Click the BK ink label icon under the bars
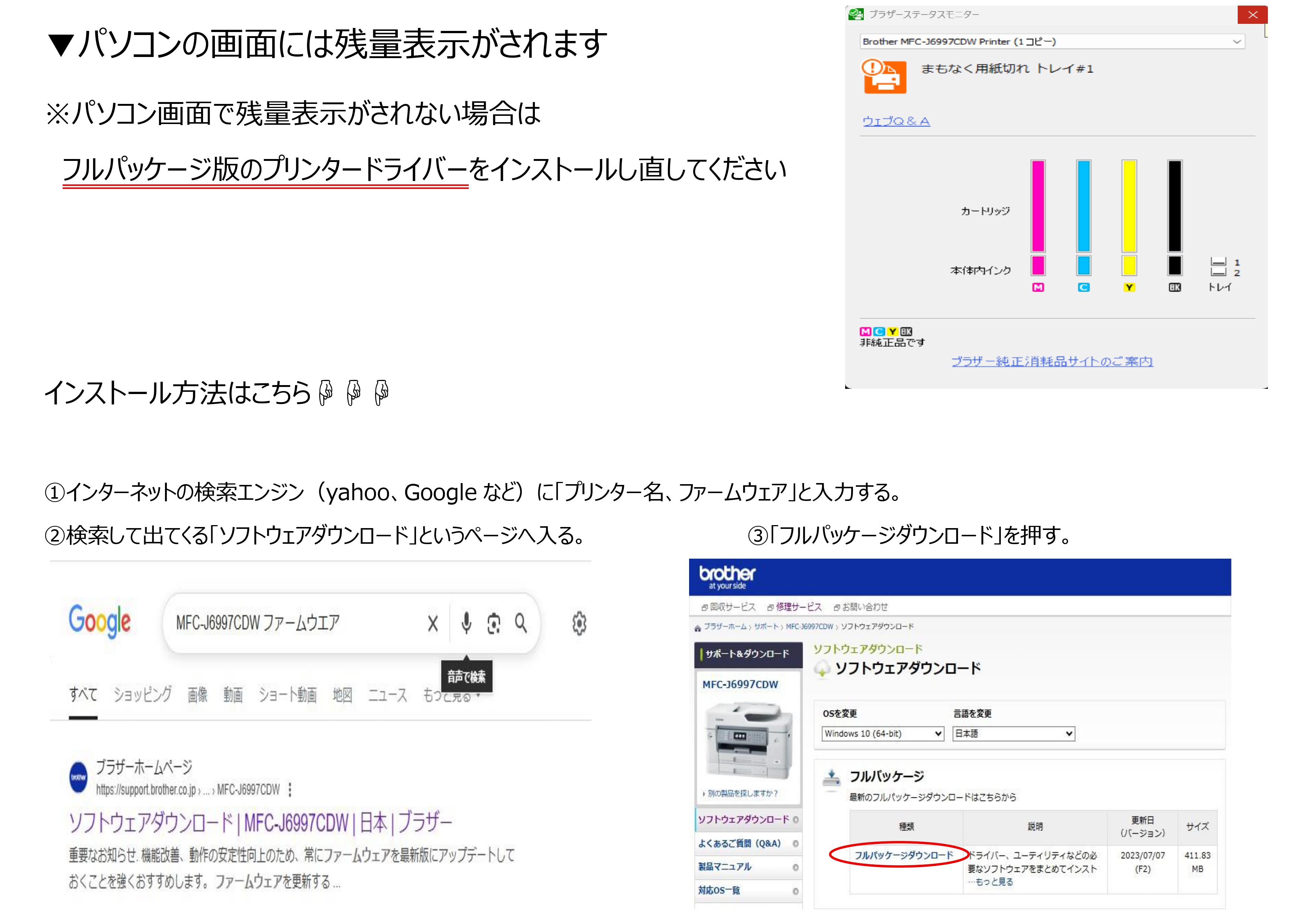The height and width of the screenshot is (924, 1307). click(x=1174, y=288)
